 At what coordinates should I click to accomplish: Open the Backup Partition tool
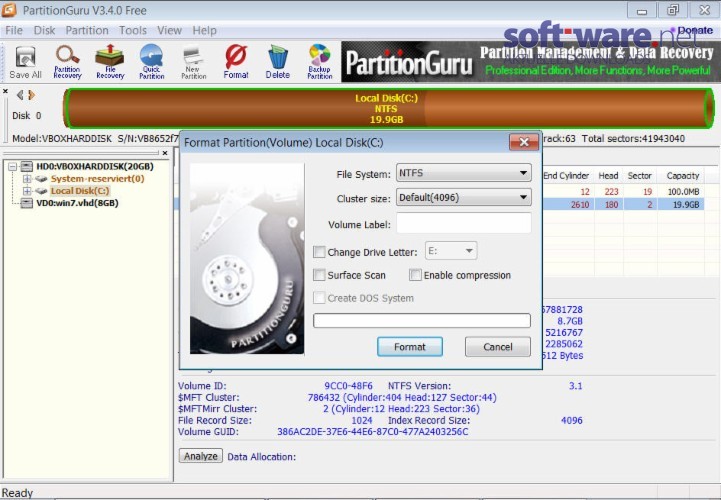pyautogui.click(x=320, y=62)
